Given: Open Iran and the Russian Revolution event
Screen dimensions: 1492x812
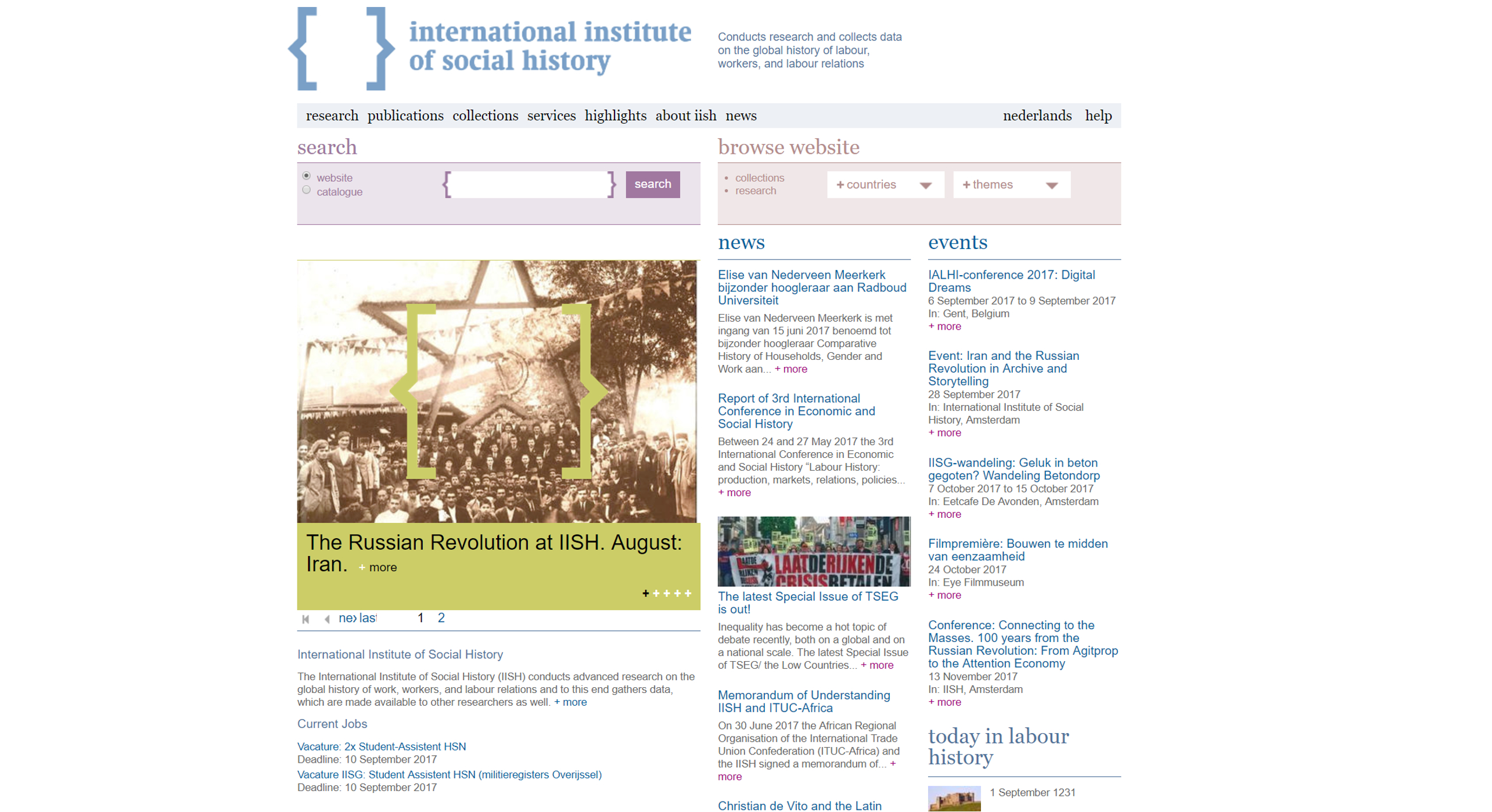Looking at the screenshot, I should 1004,368.
